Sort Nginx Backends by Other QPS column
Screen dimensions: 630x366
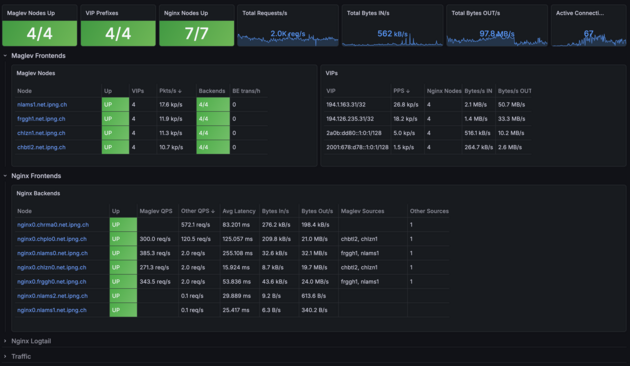(x=197, y=211)
